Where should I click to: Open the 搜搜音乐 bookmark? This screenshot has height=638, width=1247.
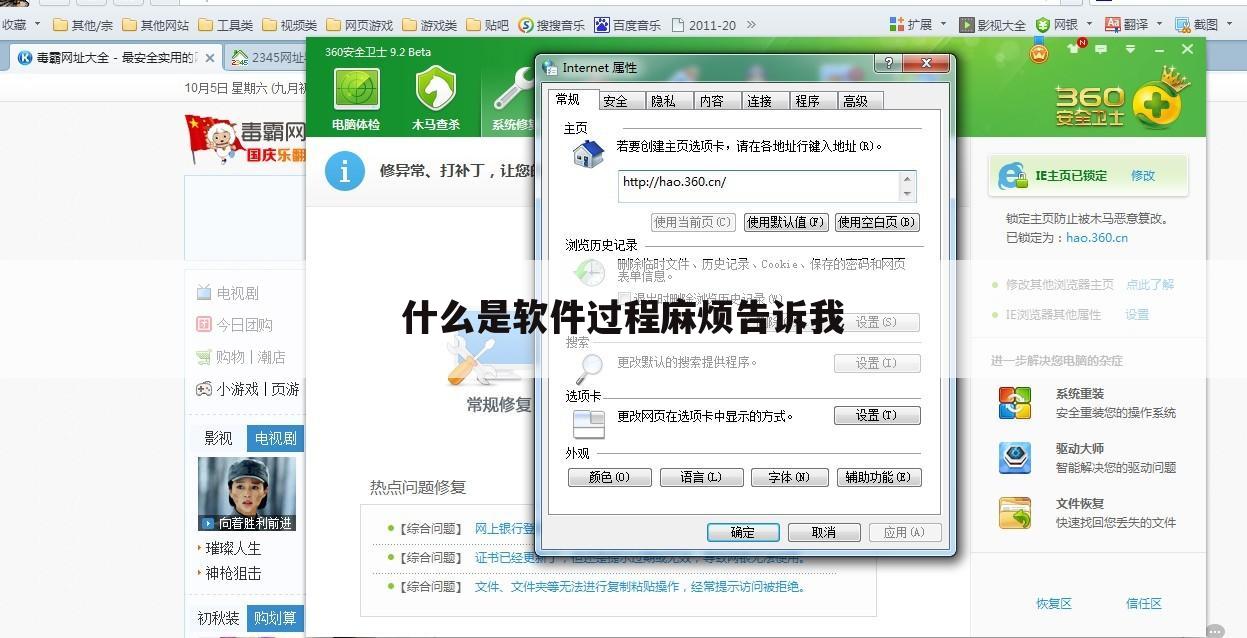tap(551, 25)
